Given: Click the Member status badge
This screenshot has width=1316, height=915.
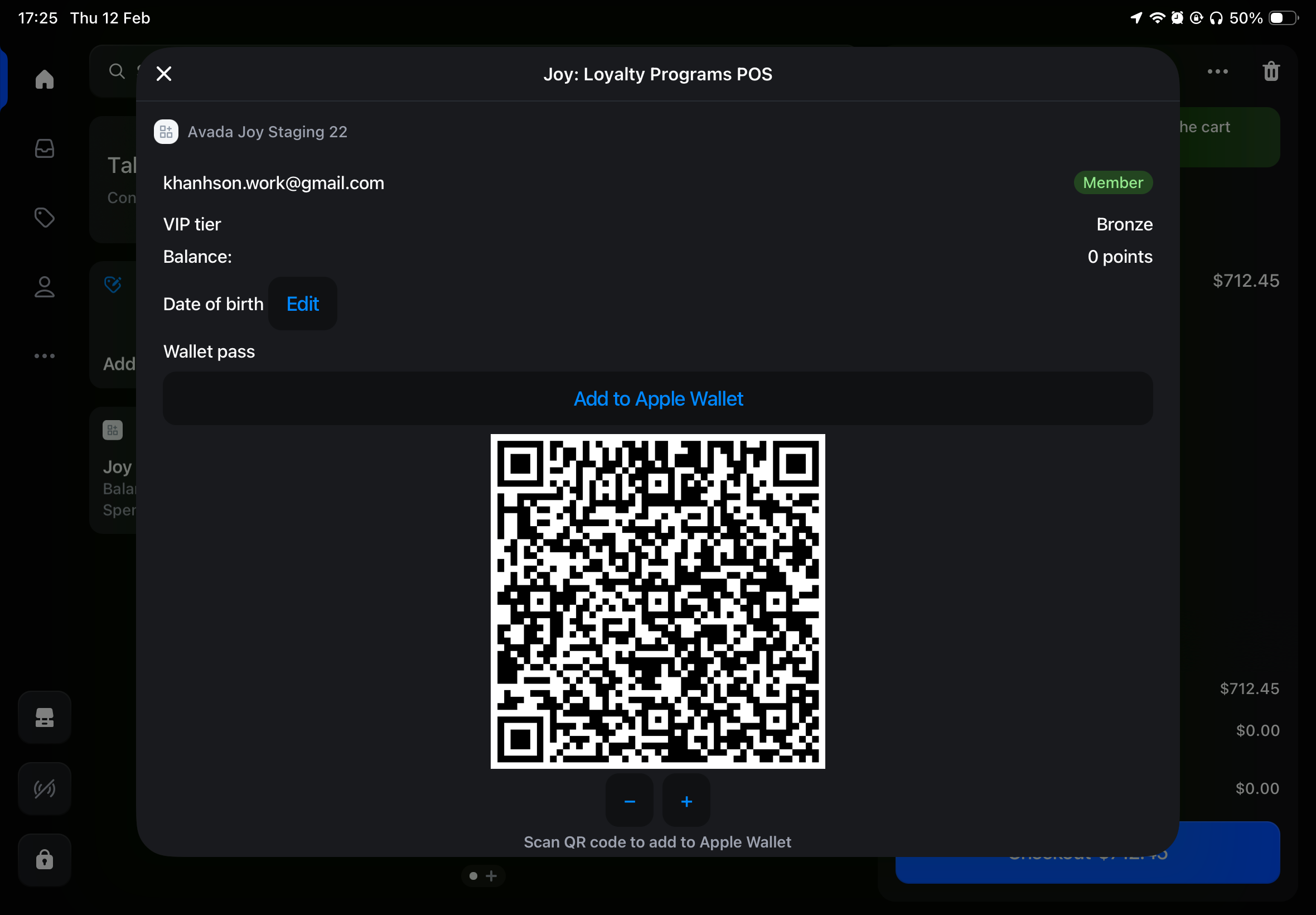Looking at the screenshot, I should click(1112, 183).
